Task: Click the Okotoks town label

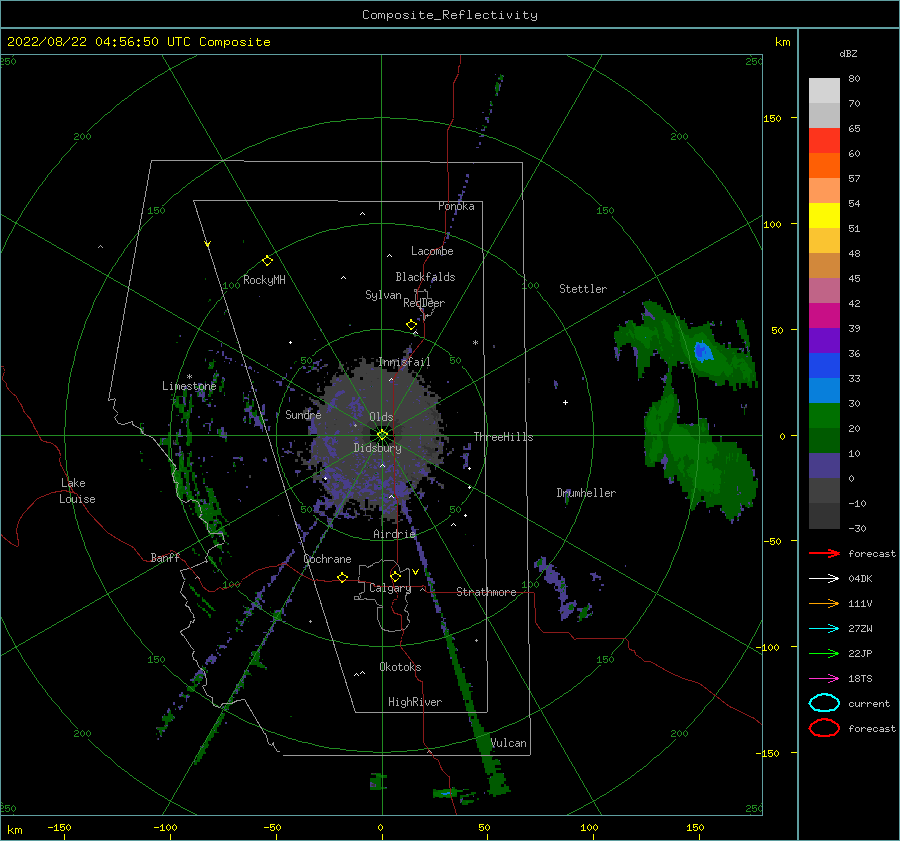Action: pos(400,667)
